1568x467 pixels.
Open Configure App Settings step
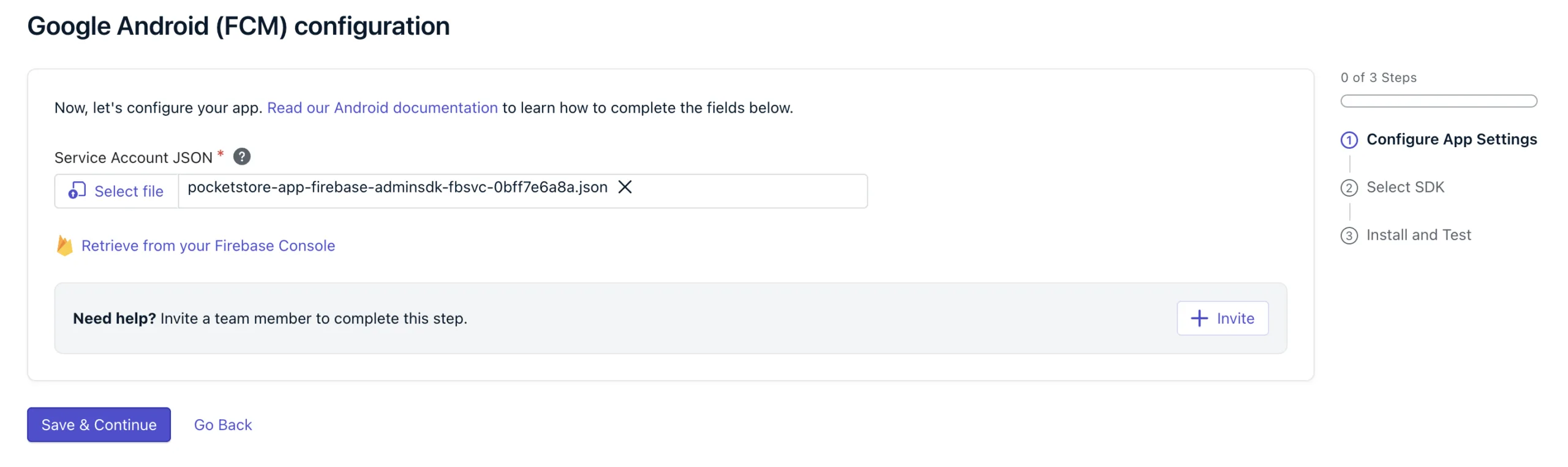(1450, 139)
